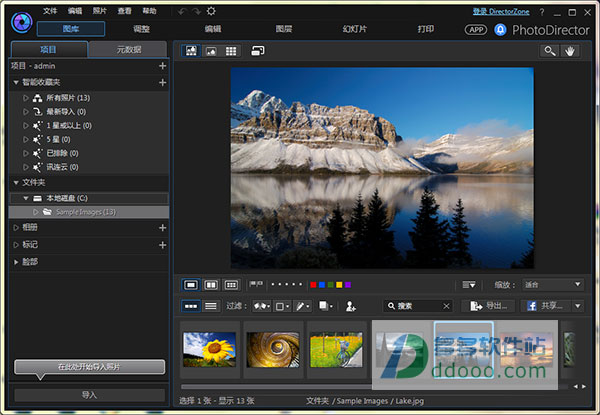Select compare two photos layout
Viewport: 600px width, 415px height.
tap(211, 285)
